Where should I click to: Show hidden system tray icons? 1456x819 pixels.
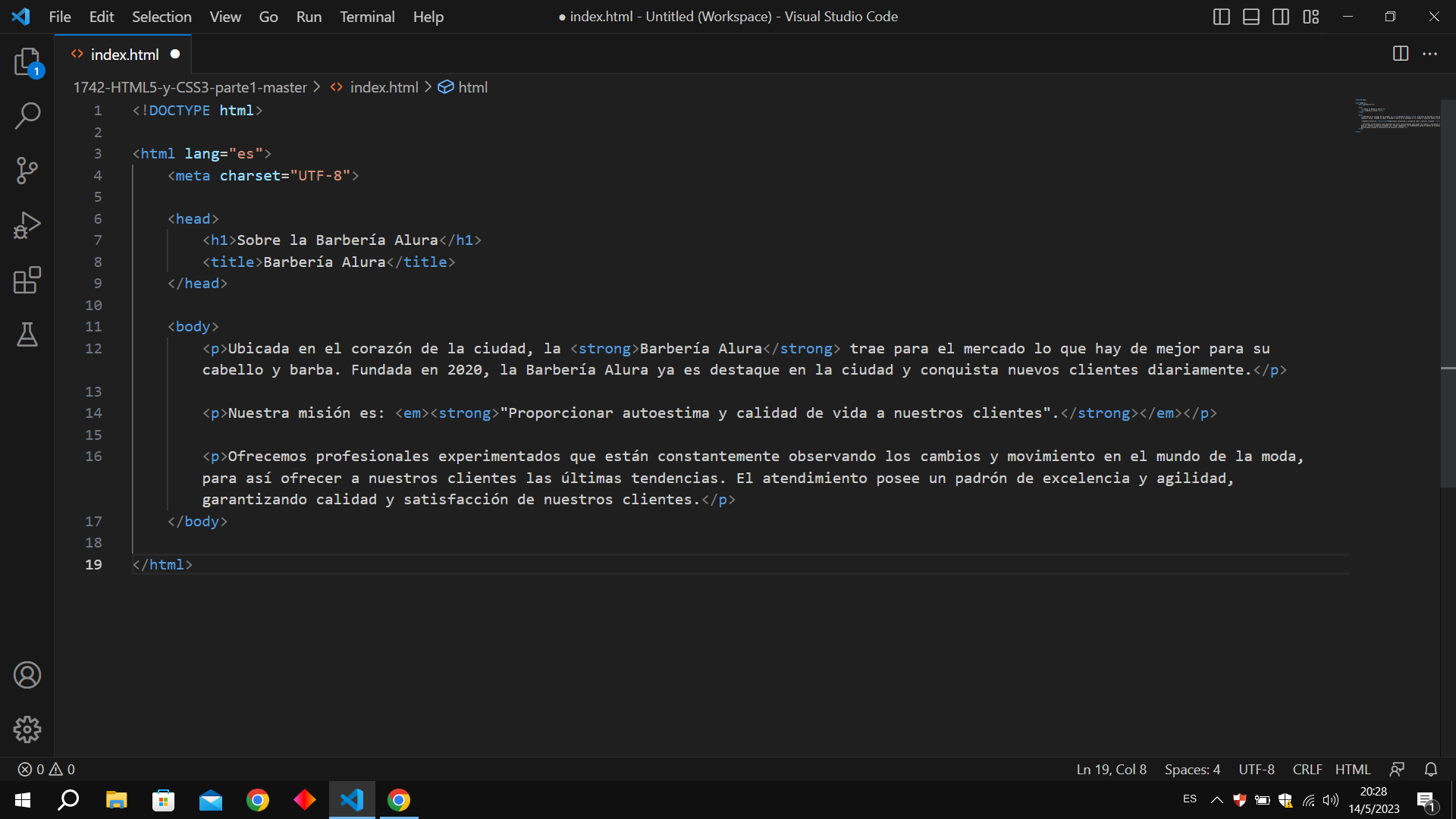1216,800
